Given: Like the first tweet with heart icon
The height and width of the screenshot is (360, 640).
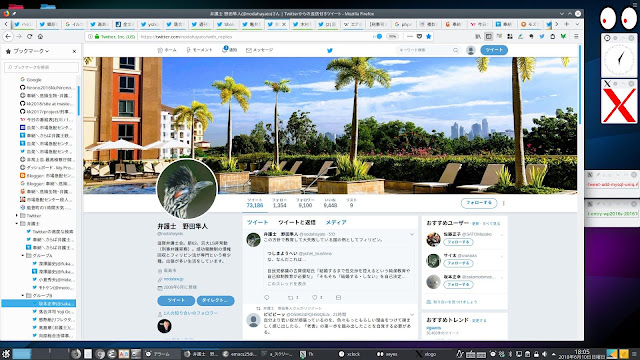Looking at the screenshot, I should tap(315, 298).
